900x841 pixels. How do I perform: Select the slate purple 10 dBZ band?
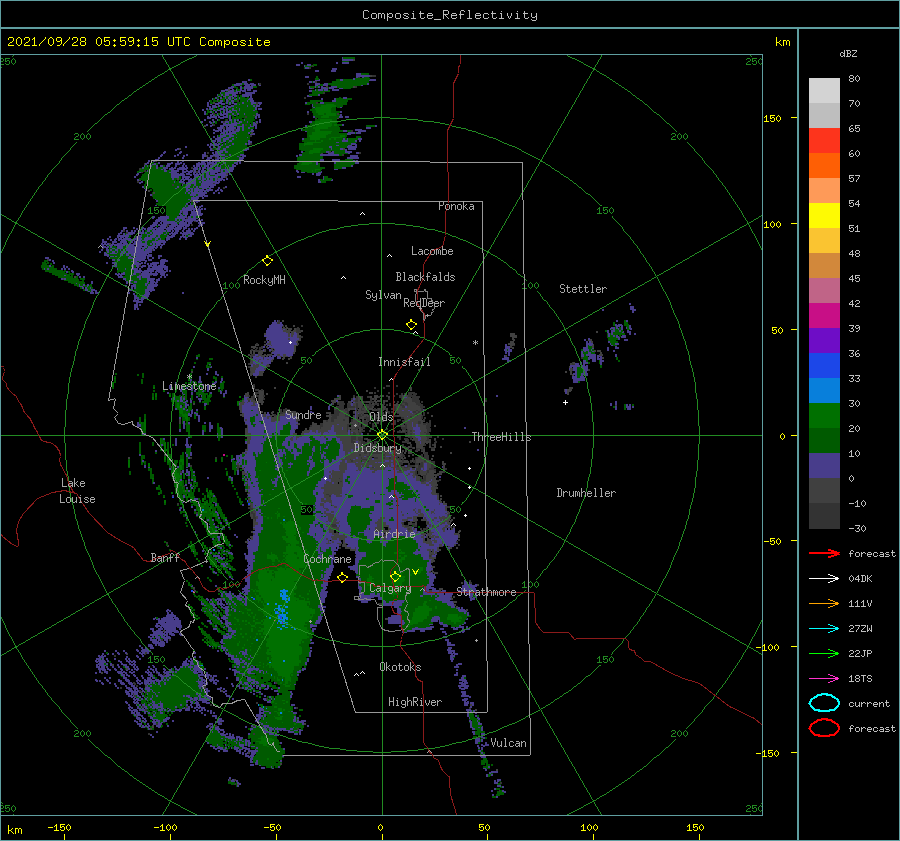[824, 465]
